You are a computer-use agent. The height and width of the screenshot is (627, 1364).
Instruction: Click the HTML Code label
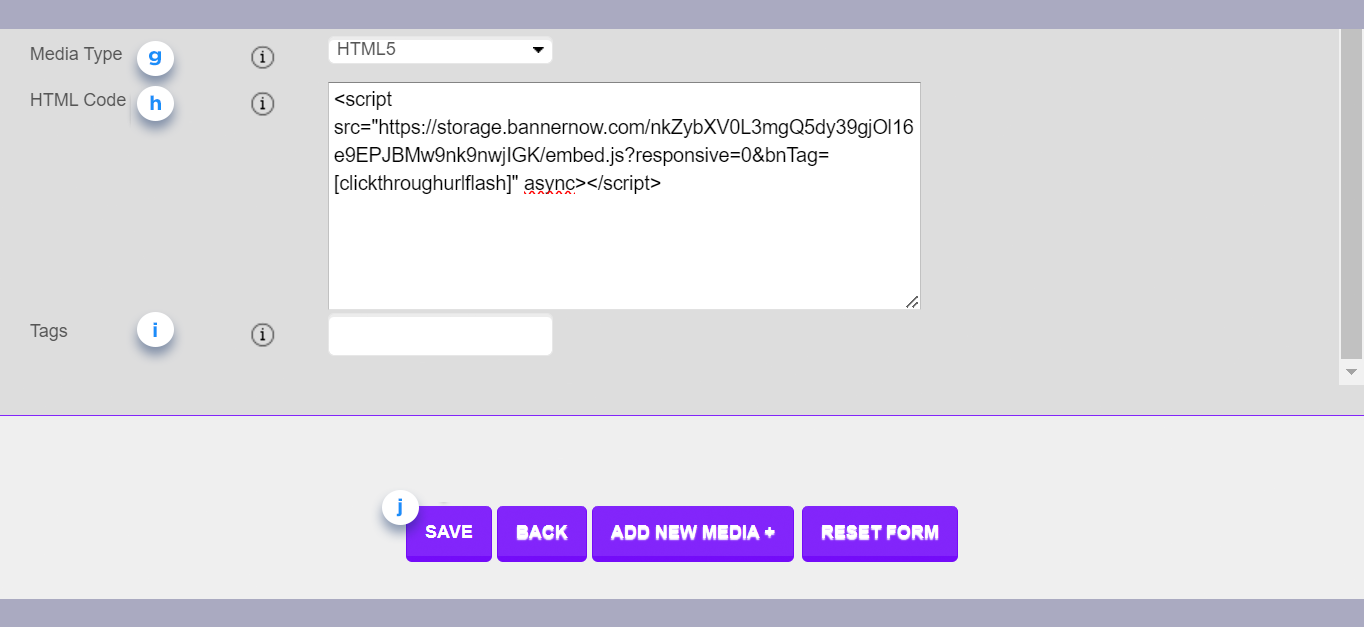tap(78, 100)
